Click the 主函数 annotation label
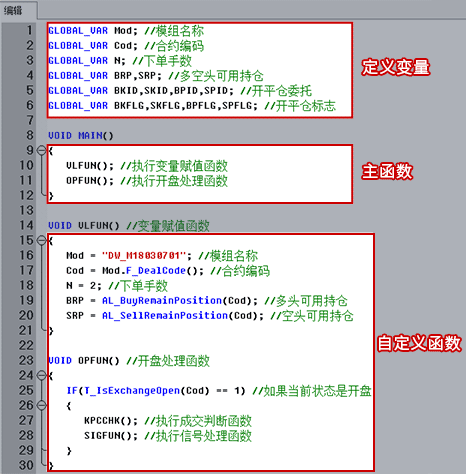 pyautogui.click(x=387, y=172)
